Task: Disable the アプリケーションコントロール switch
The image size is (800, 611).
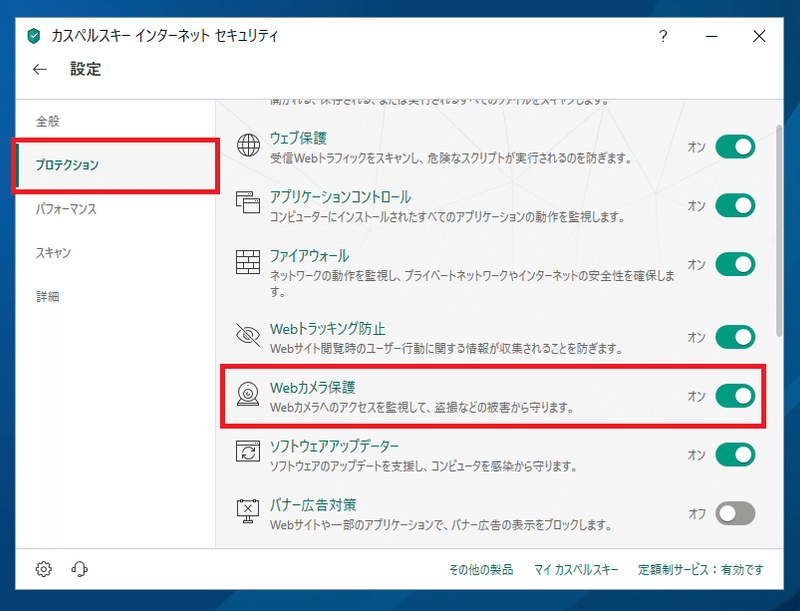Action: point(735,206)
